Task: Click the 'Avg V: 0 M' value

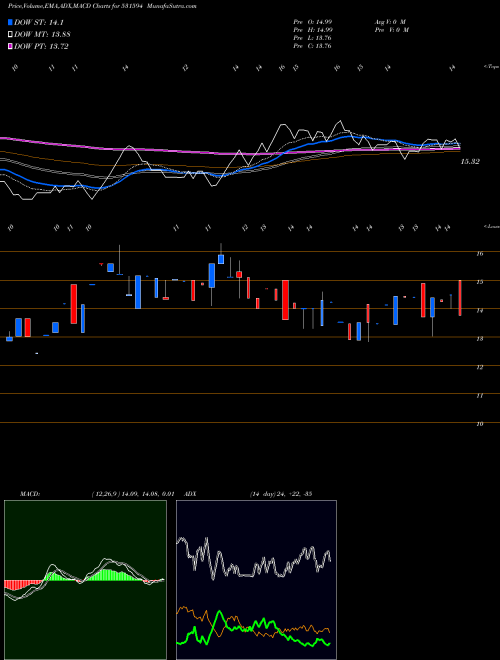Action: pyautogui.click(x=390, y=22)
